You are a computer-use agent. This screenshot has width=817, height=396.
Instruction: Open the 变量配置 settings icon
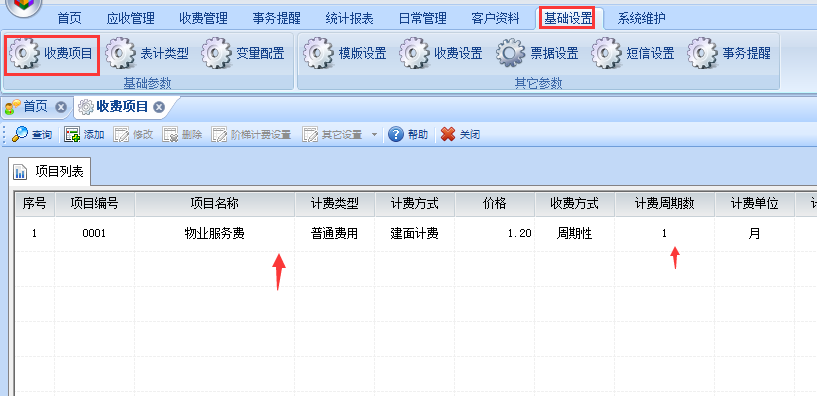coord(216,53)
